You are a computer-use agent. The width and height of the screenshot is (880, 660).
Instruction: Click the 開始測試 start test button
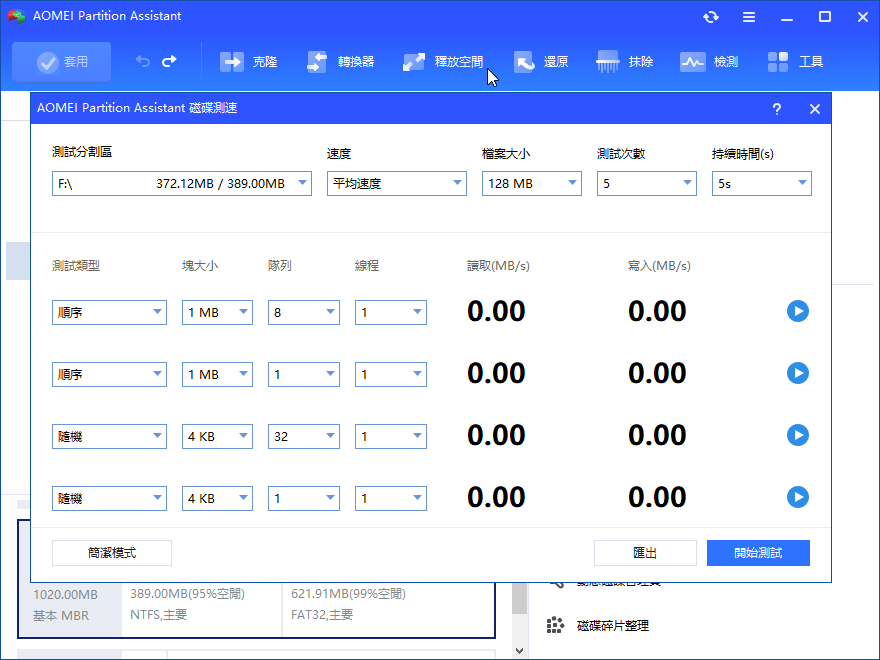[x=758, y=553]
